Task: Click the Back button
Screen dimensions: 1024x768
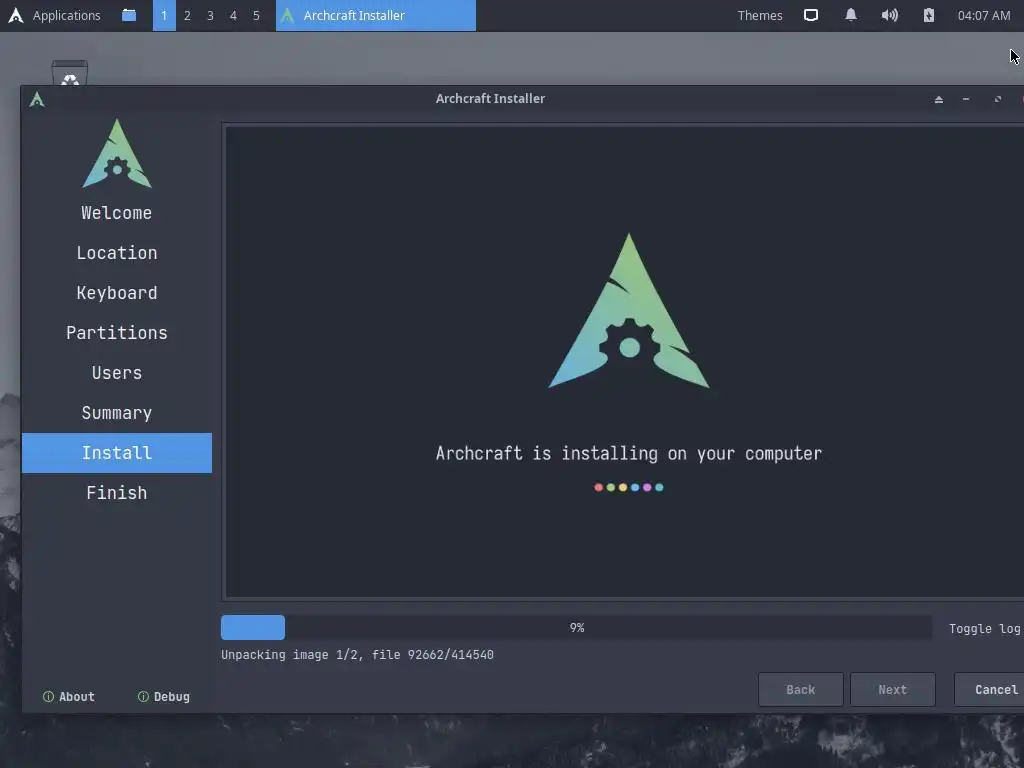Action: coord(801,690)
